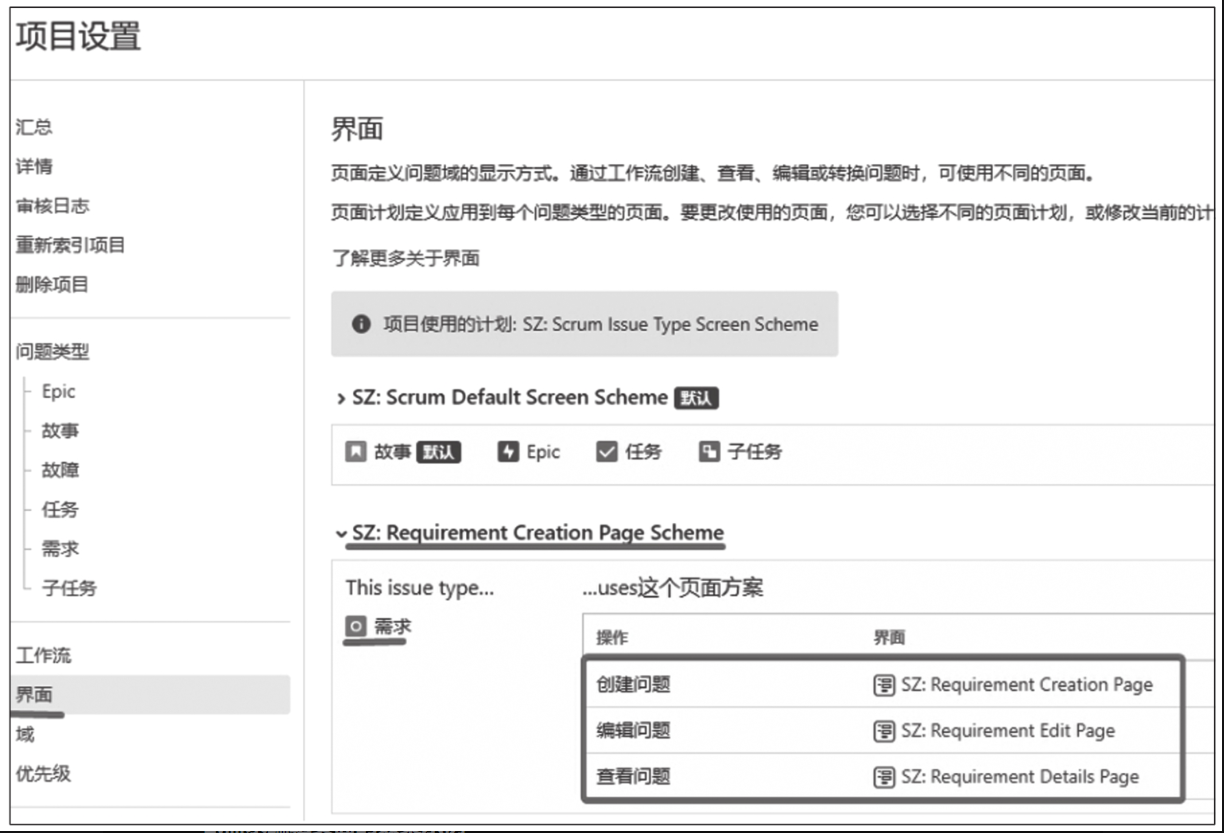Click the 项目使用的计划 banner text
The height and width of the screenshot is (833, 1224).
pos(600,324)
